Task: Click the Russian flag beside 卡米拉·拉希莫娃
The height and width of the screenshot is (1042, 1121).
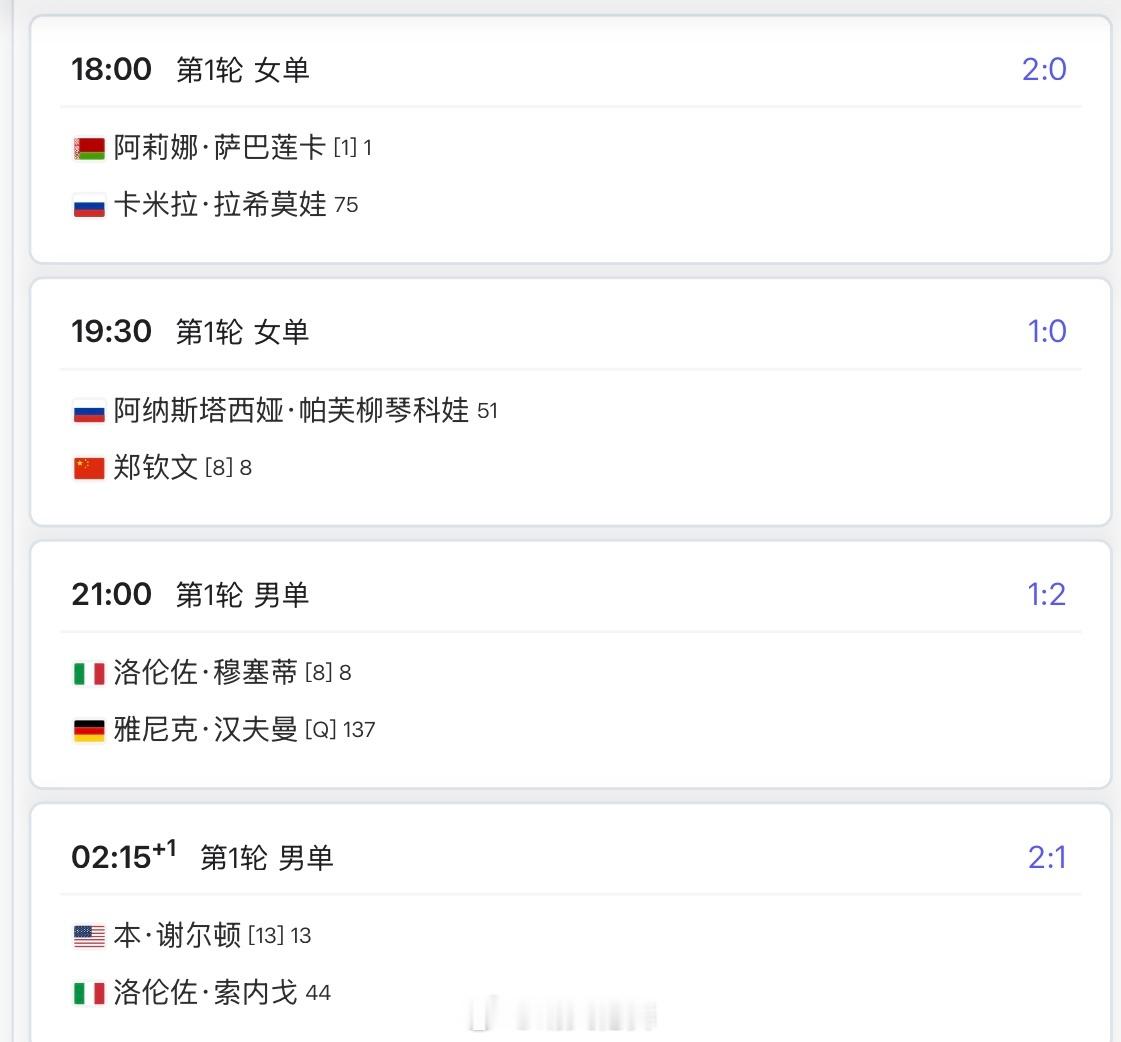Action: (89, 206)
